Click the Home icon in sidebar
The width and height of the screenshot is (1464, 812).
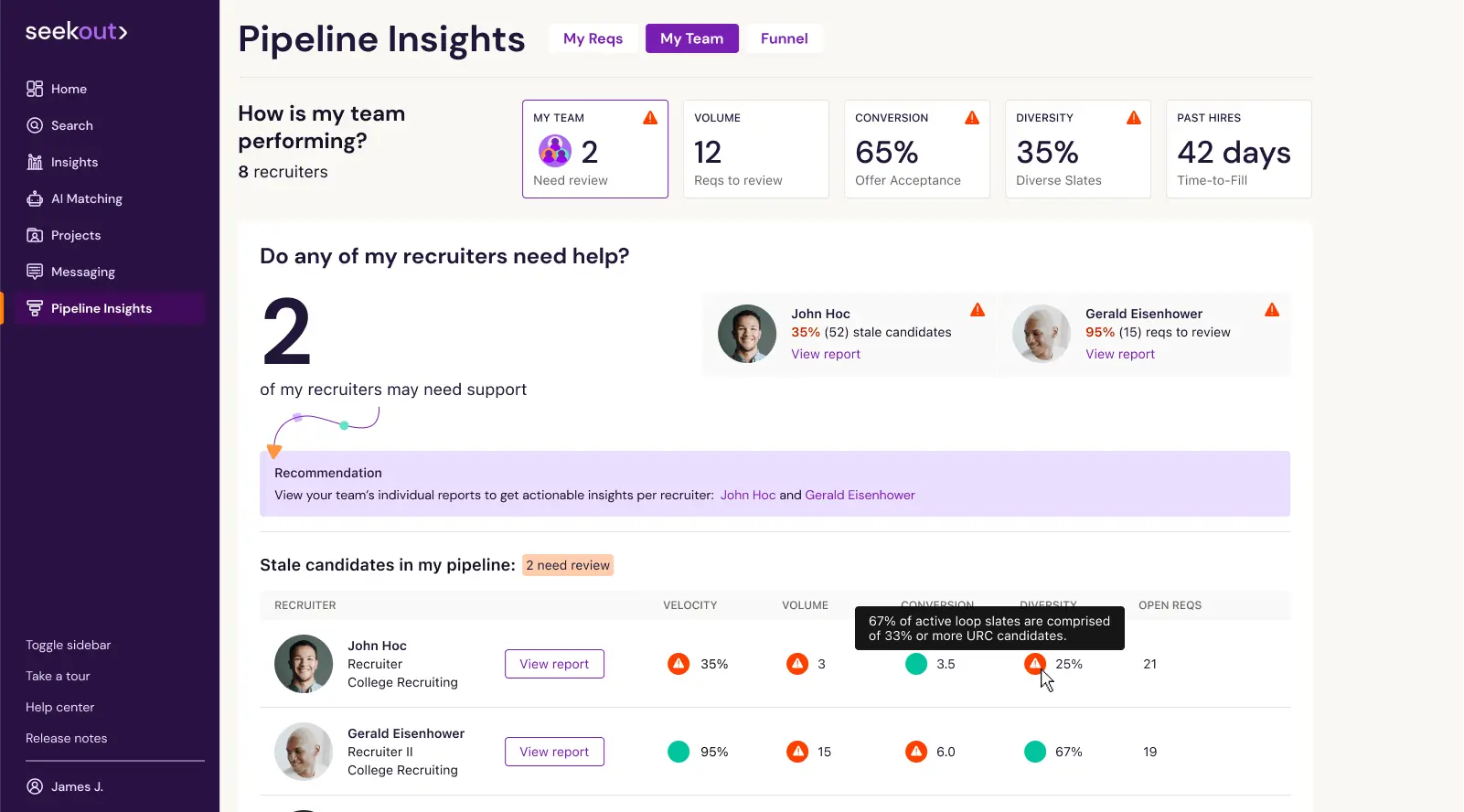(35, 89)
